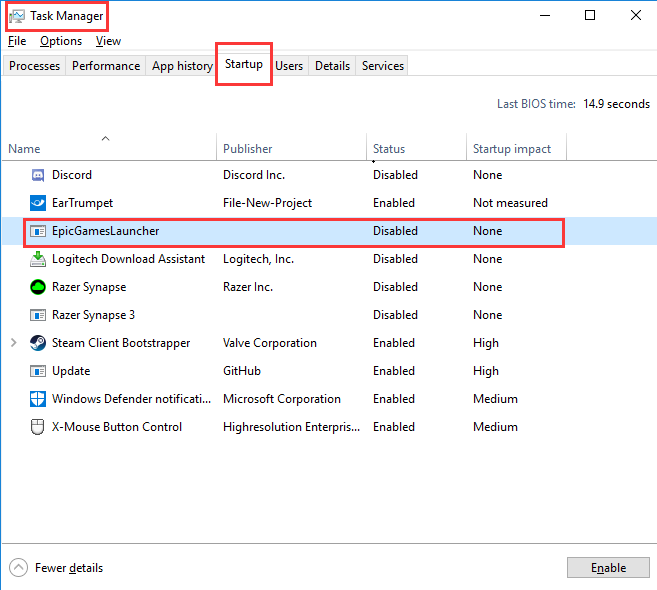Click Not measured impact for EarTrumpet
Screen dimensions: 657x590
click(510, 203)
